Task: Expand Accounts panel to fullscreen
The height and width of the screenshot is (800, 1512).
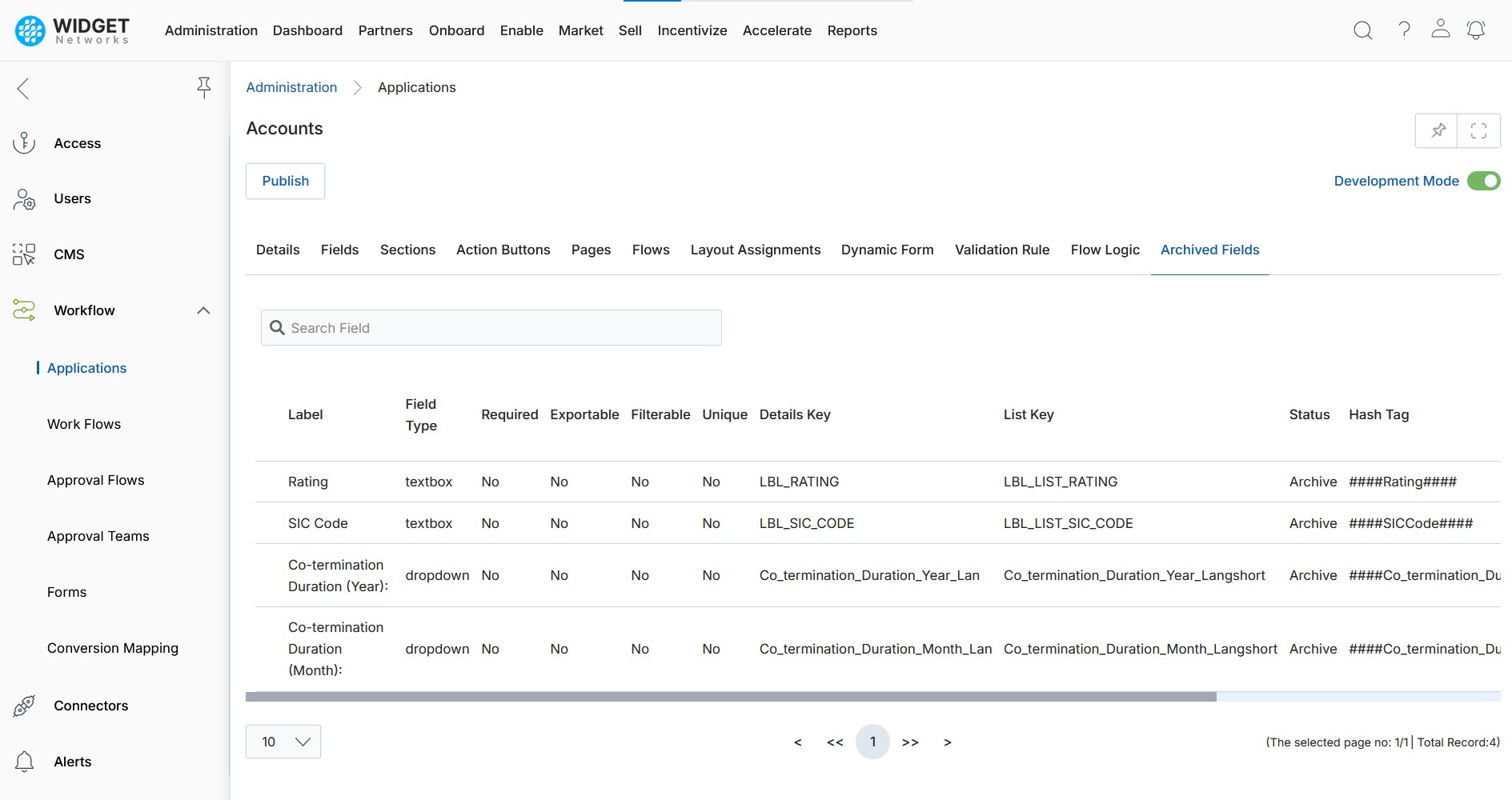Action: [1478, 130]
